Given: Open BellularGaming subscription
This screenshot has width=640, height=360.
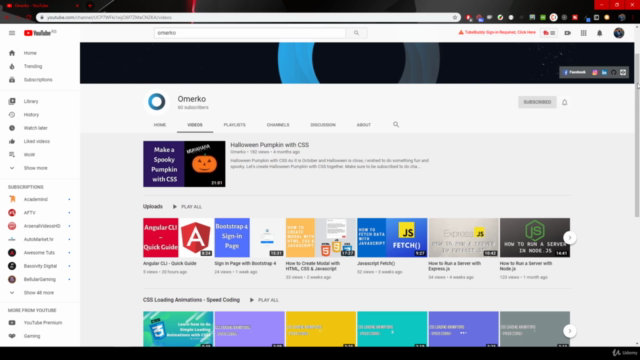Looking at the screenshot, I should pos(40,279).
